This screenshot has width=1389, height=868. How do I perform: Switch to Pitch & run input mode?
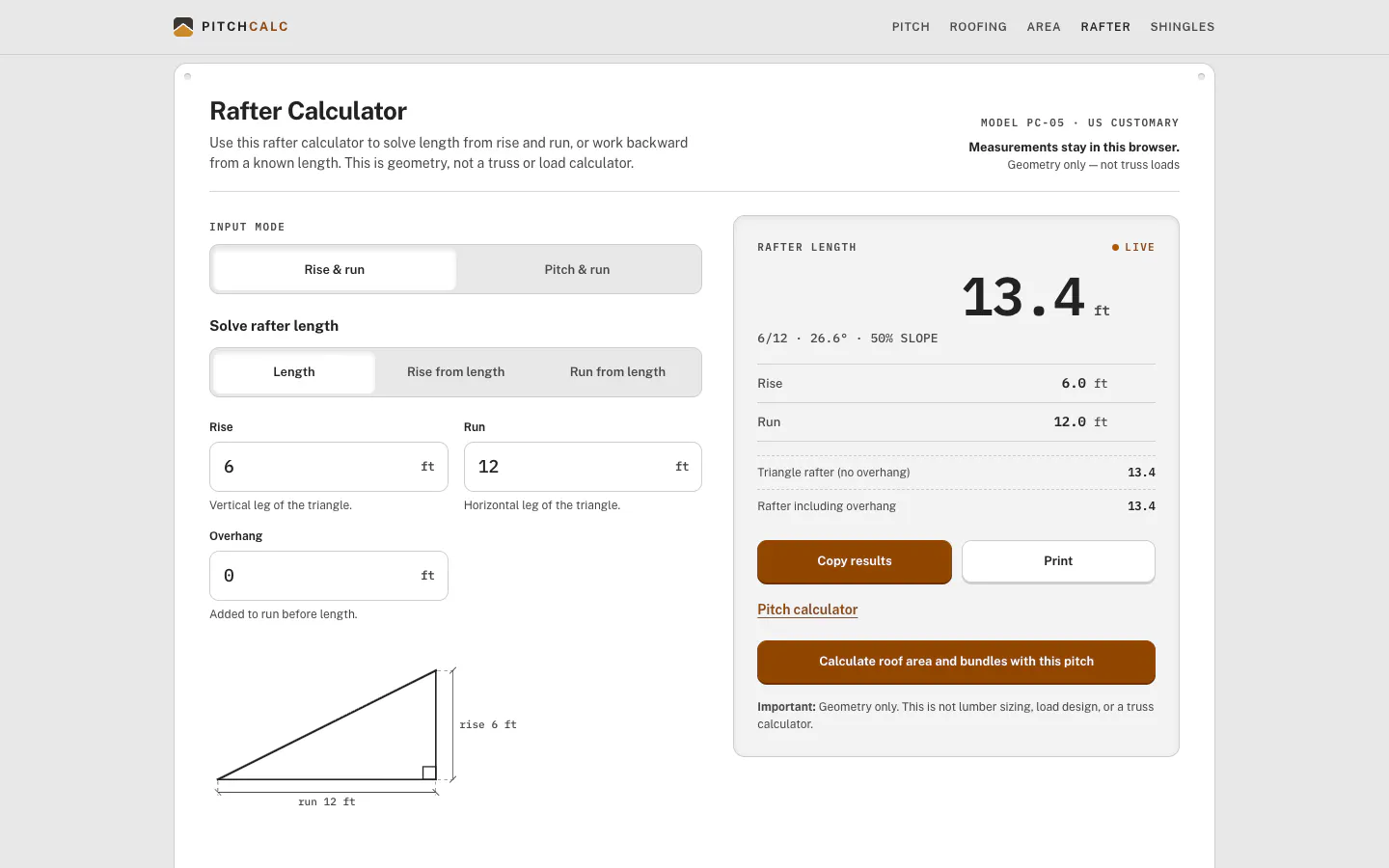click(x=577, y=269)
